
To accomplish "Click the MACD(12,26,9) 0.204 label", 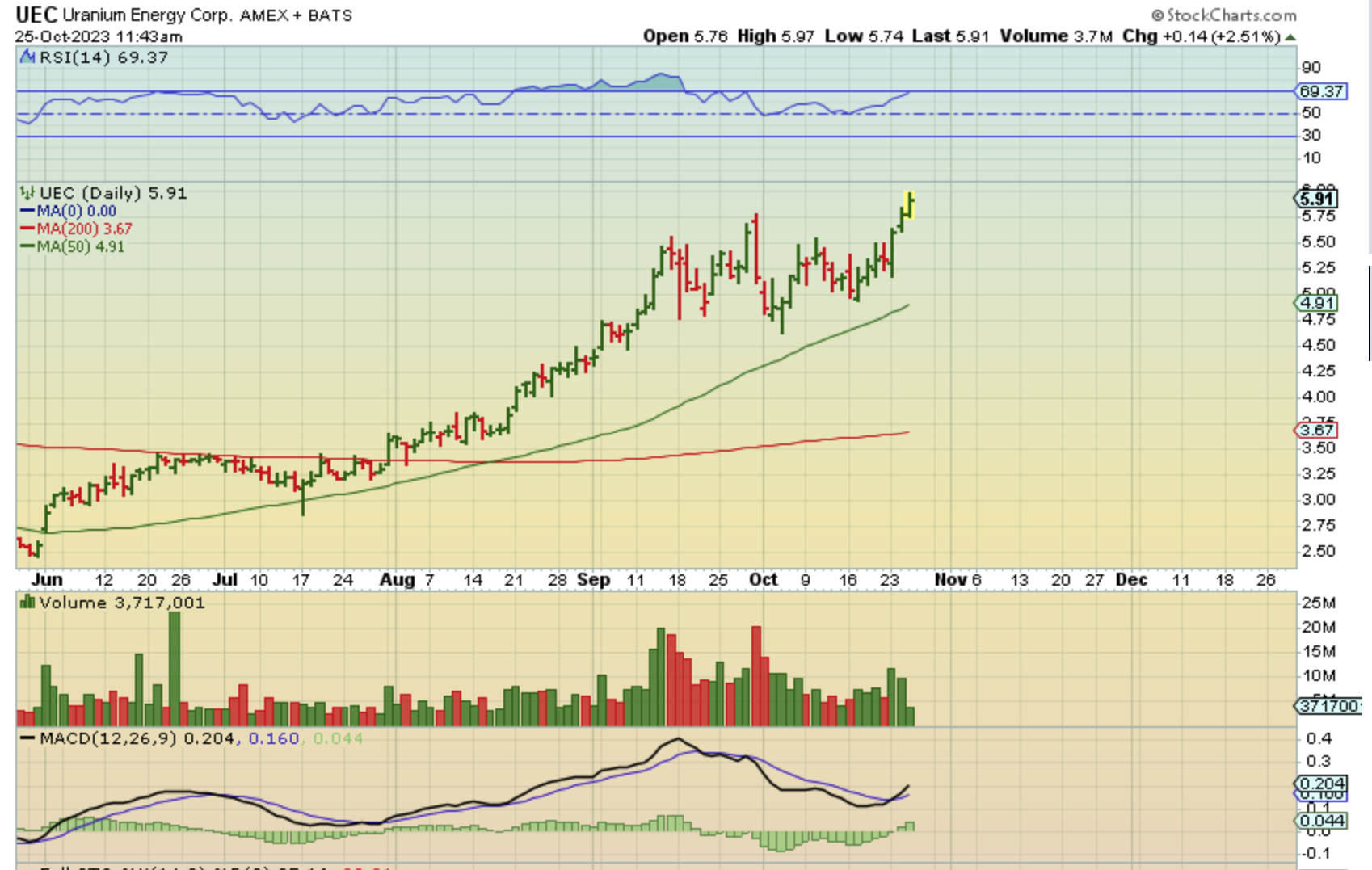I will (137, 738).
